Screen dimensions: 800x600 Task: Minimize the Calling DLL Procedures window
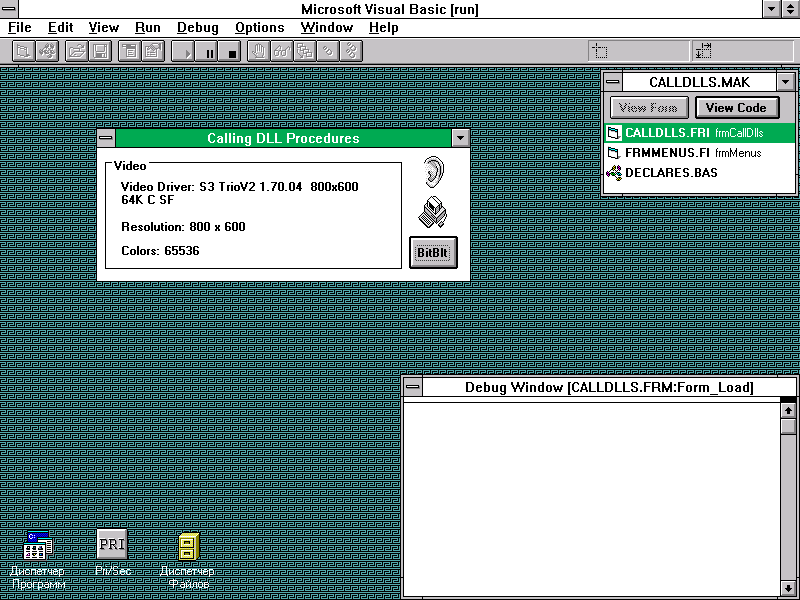(460, 138)
